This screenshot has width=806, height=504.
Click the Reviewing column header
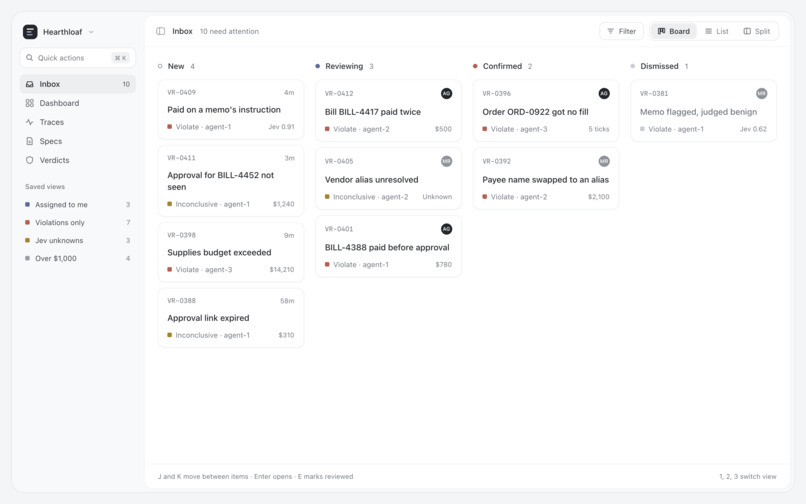(x=344, y=66)
